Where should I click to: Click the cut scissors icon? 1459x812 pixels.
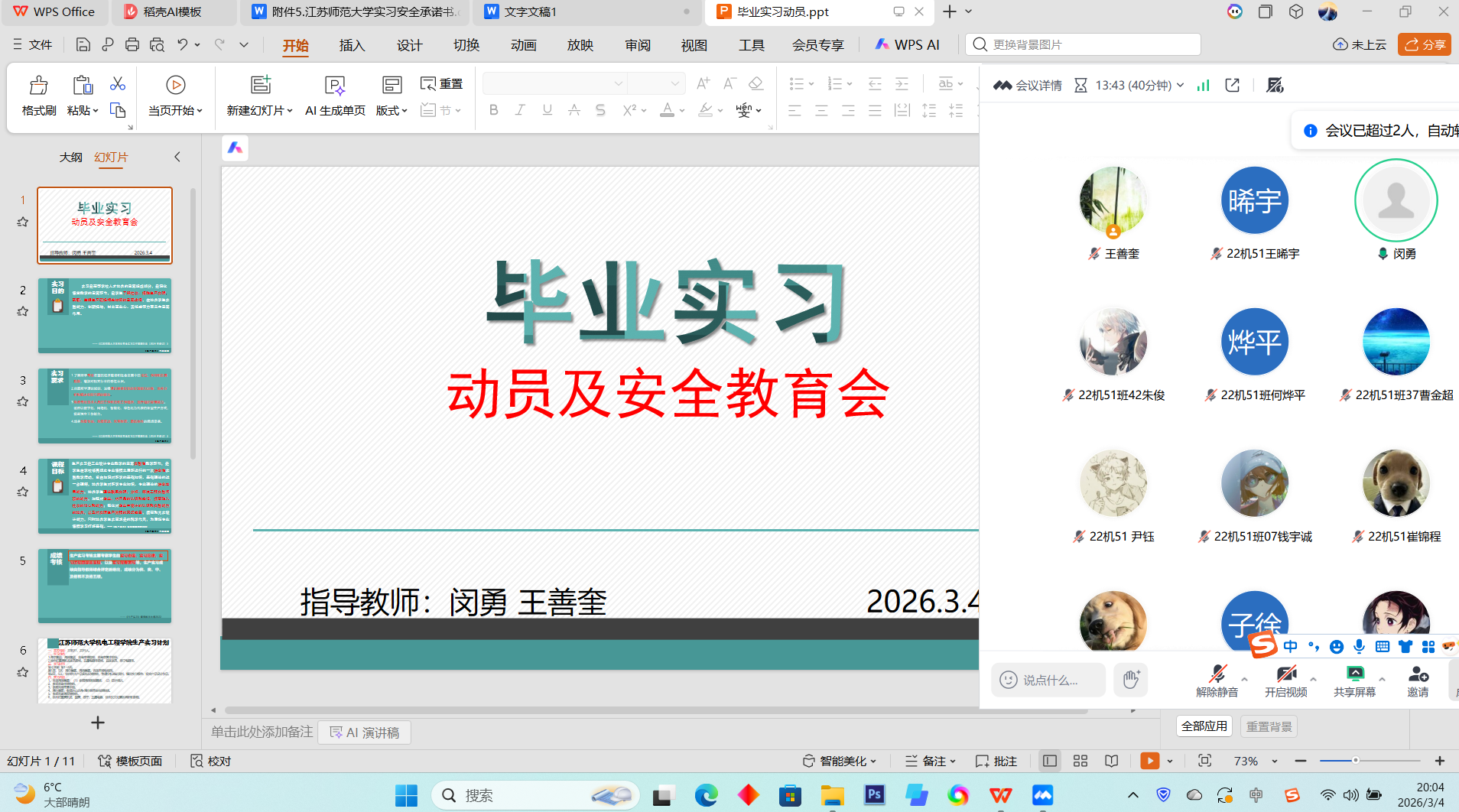pos(118,83)
